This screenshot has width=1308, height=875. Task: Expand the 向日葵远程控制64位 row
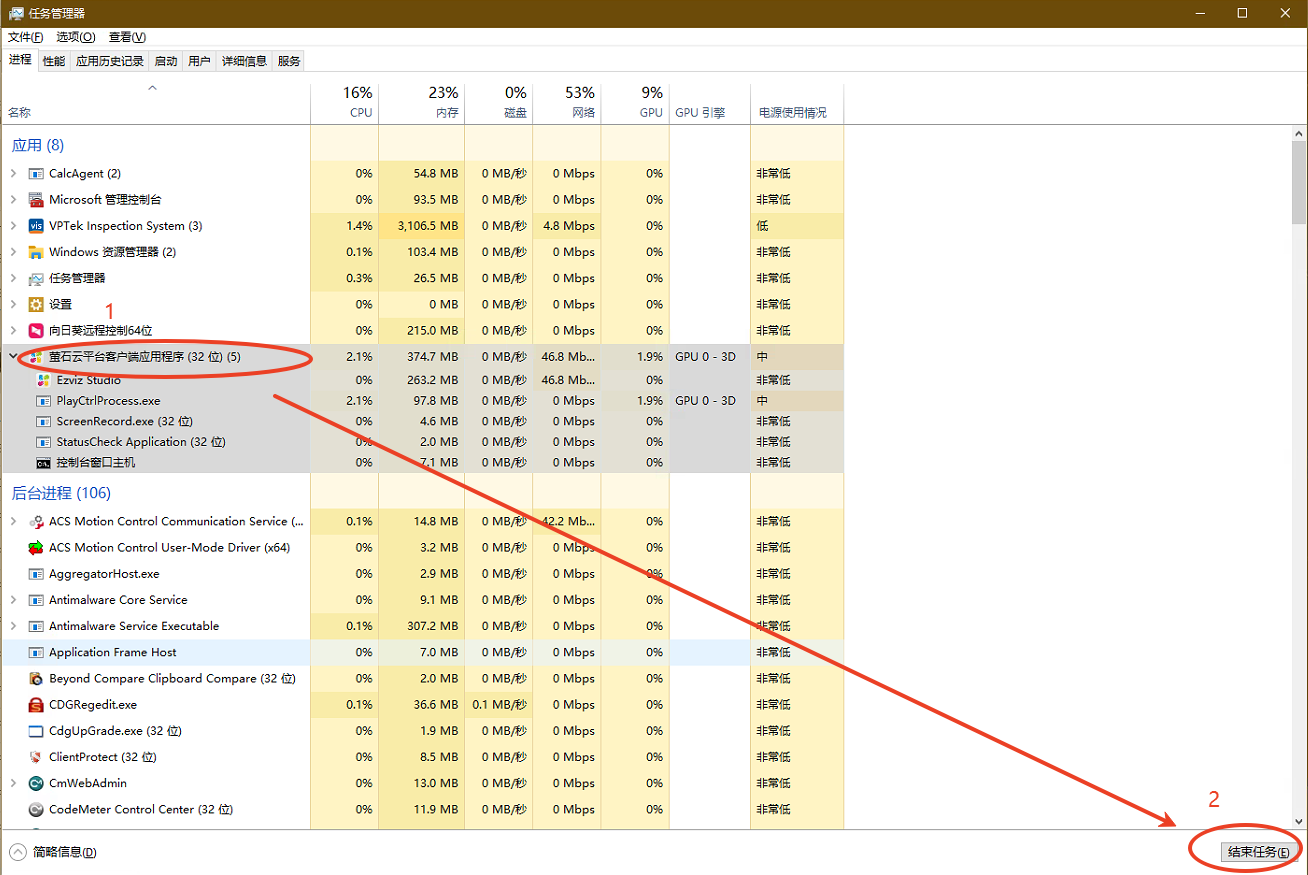(x=13, y=330)
